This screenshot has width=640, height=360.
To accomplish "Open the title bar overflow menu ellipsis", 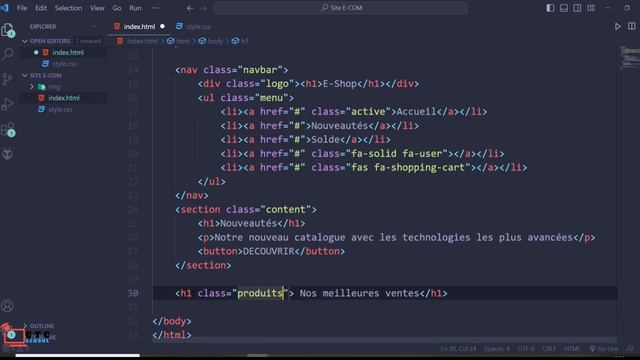I will (x=156, y=8).
